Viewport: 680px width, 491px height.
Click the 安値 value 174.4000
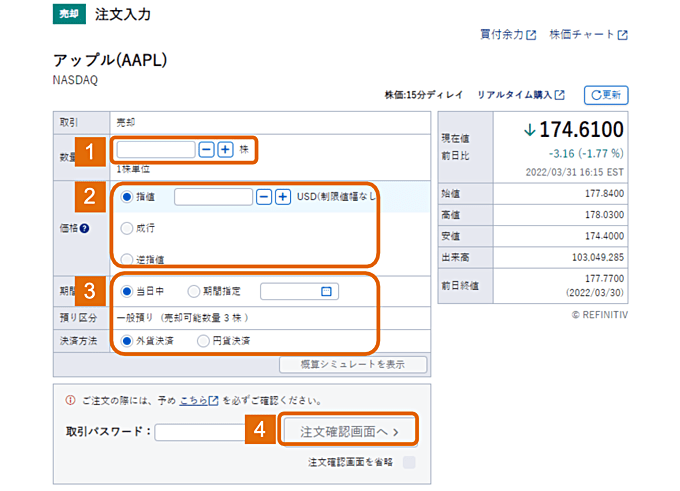604,236
